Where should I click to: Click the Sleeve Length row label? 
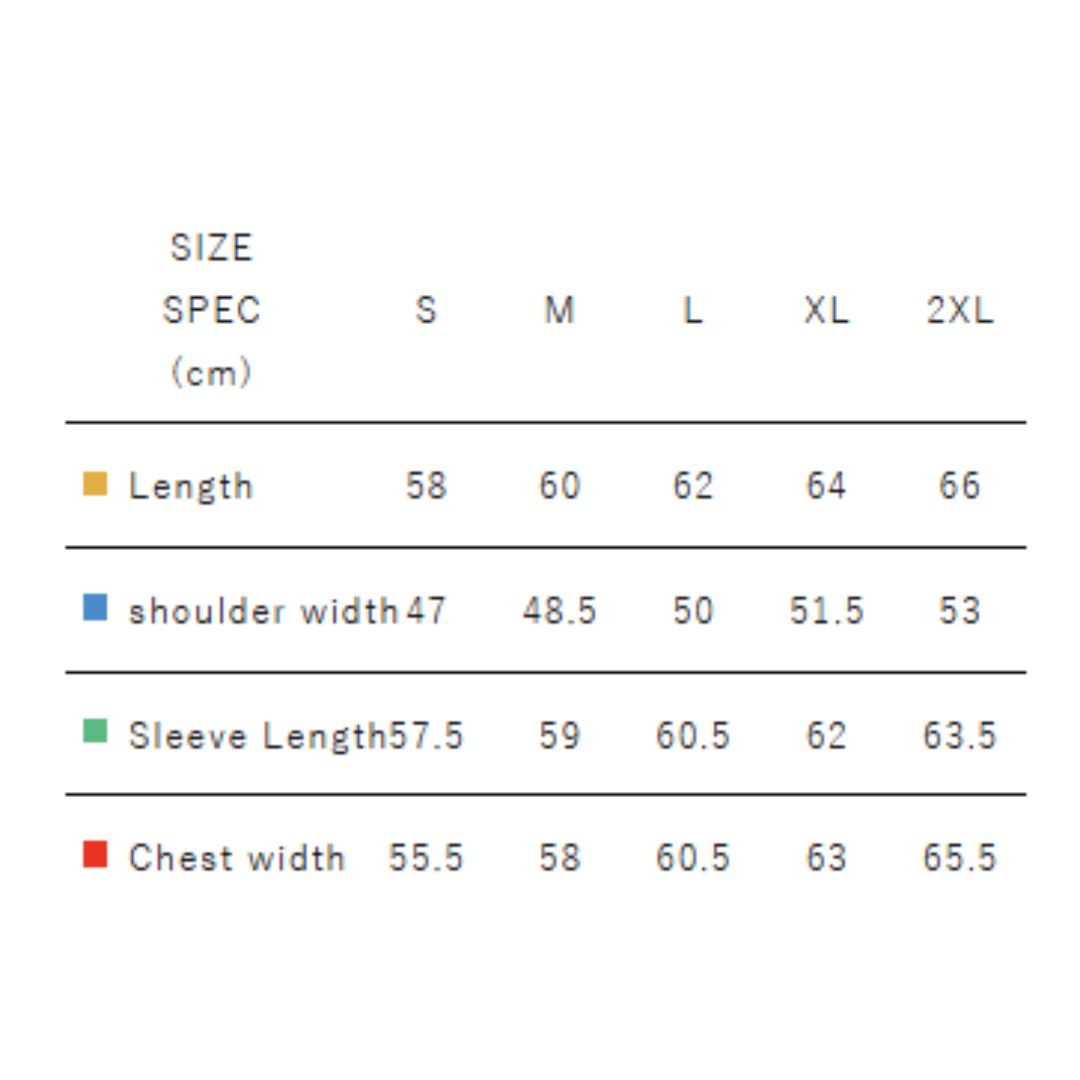point(257,736)
